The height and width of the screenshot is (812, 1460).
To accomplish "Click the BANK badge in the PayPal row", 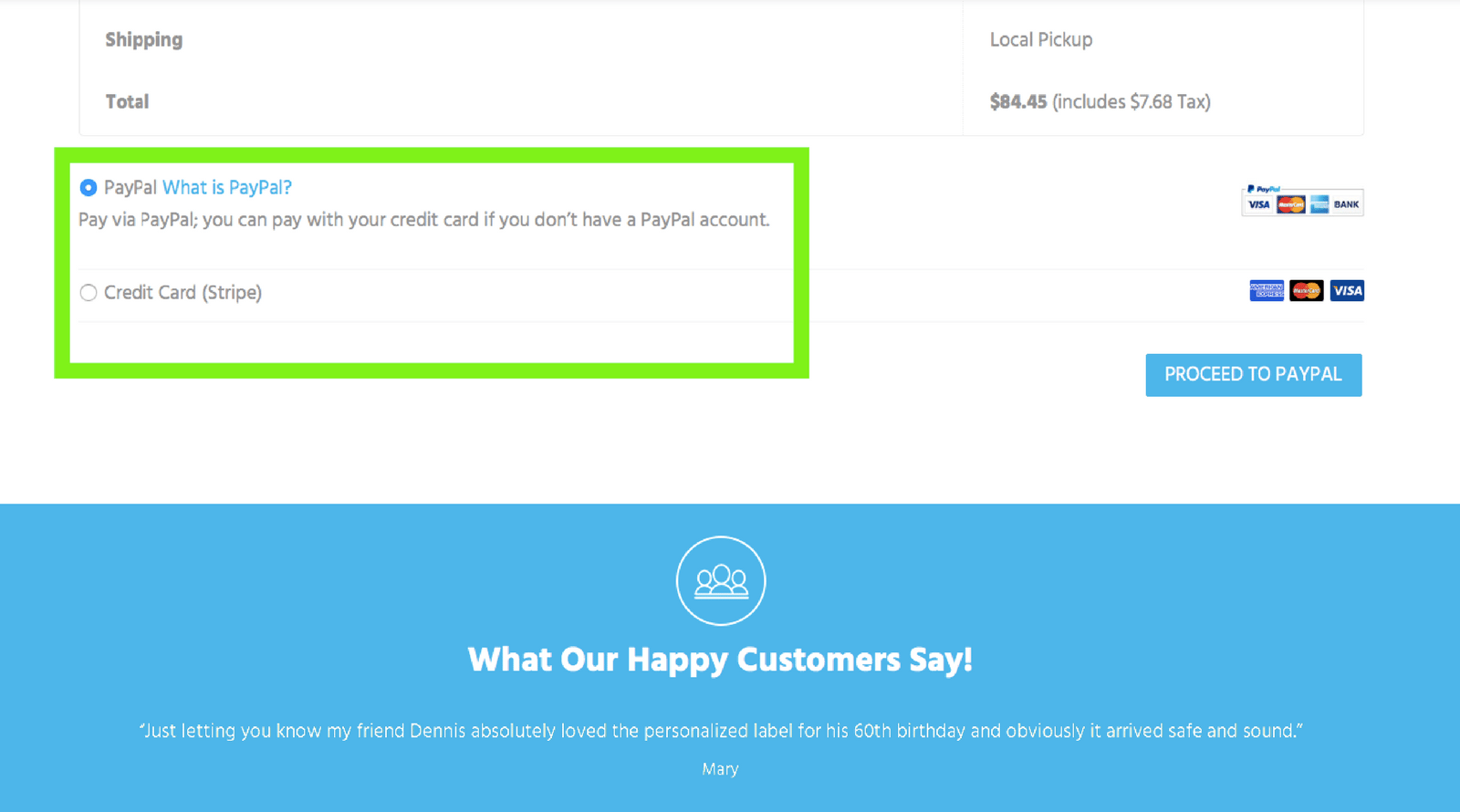I will (1347, 204).
